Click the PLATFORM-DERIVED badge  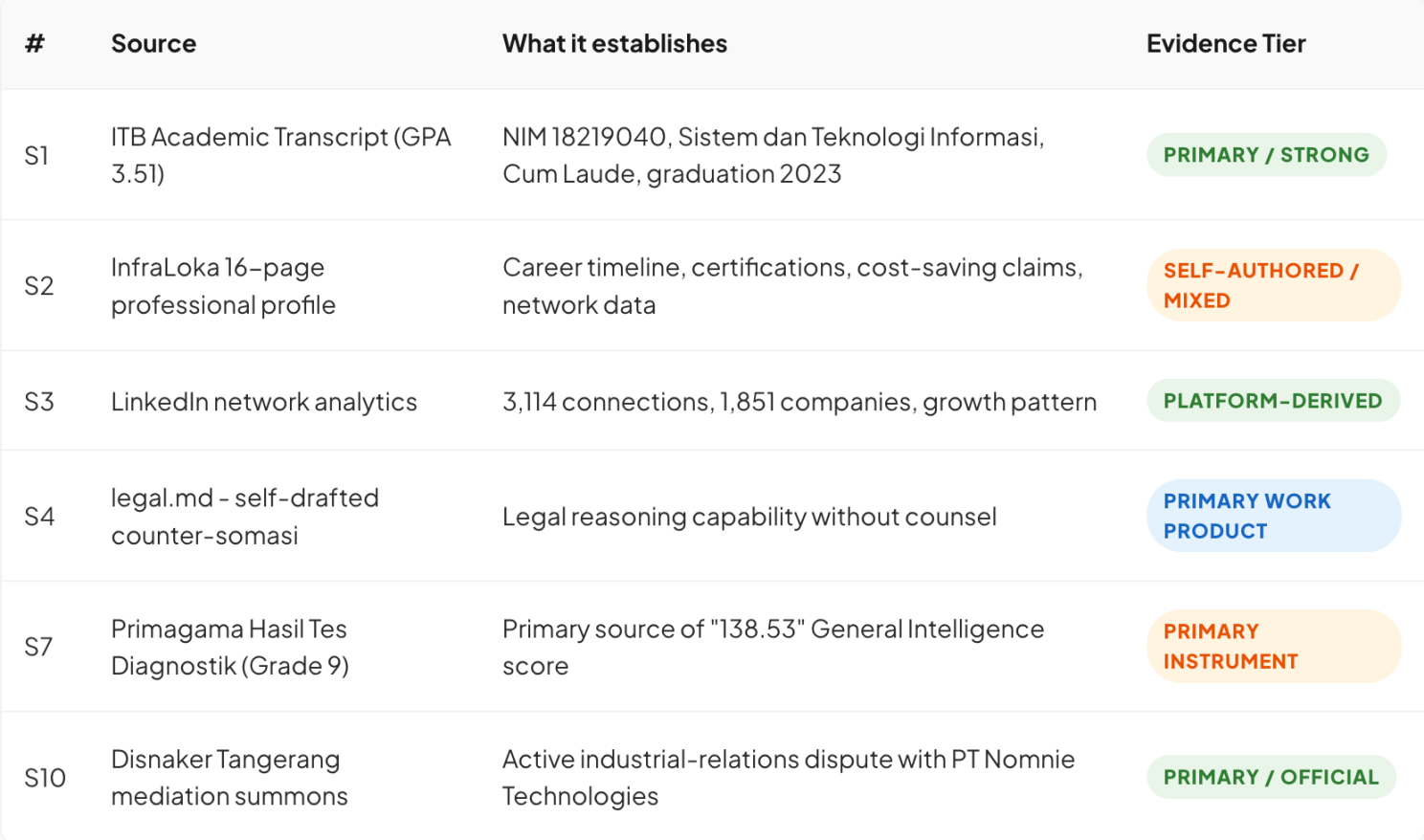point(1273,401)
